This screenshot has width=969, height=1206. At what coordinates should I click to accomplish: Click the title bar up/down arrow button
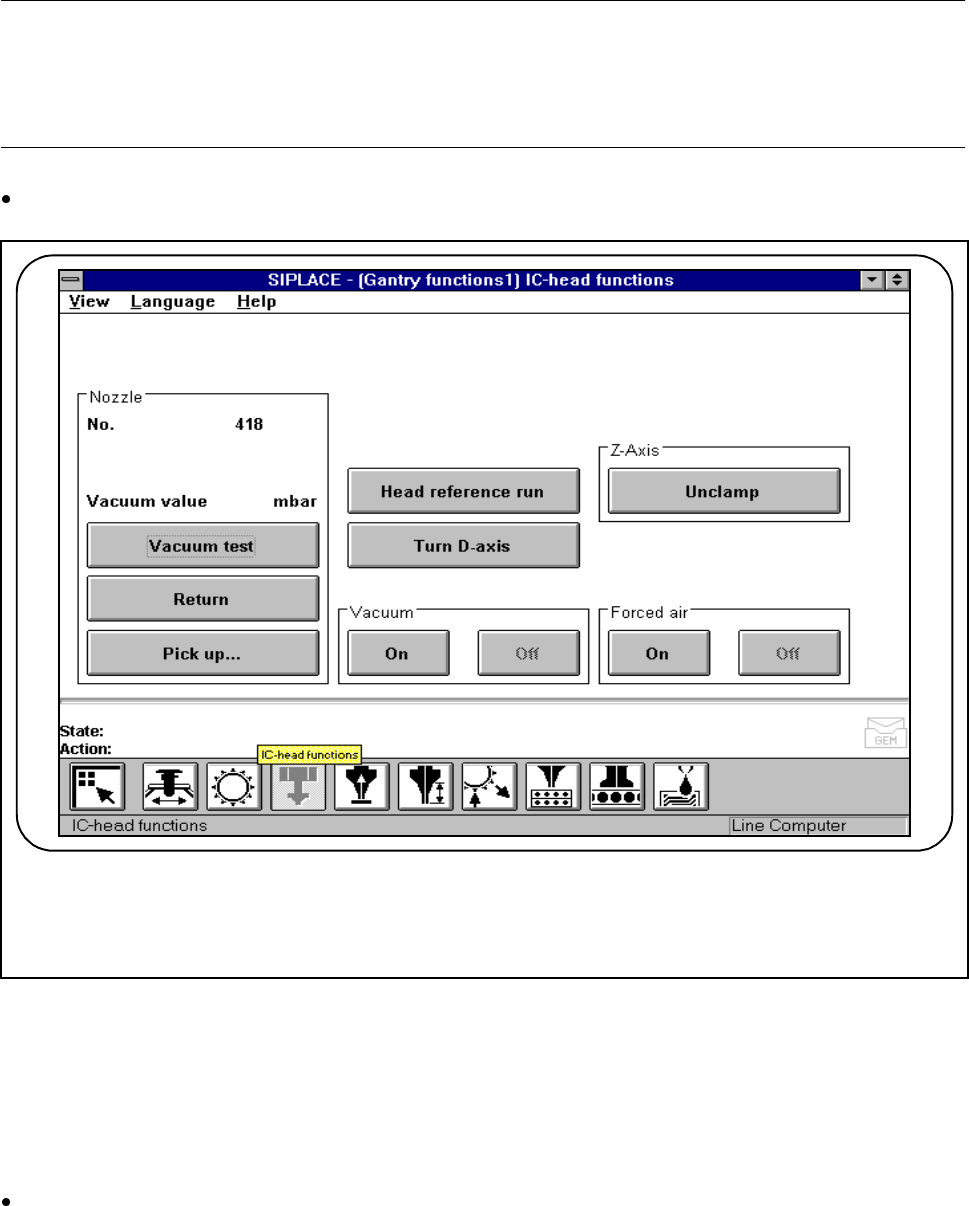point(896,281)
